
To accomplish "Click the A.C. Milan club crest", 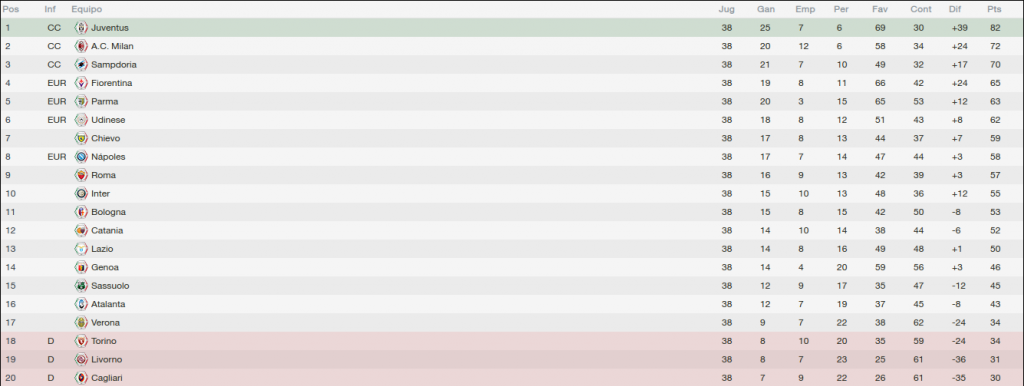I will (x=81, y=46).
